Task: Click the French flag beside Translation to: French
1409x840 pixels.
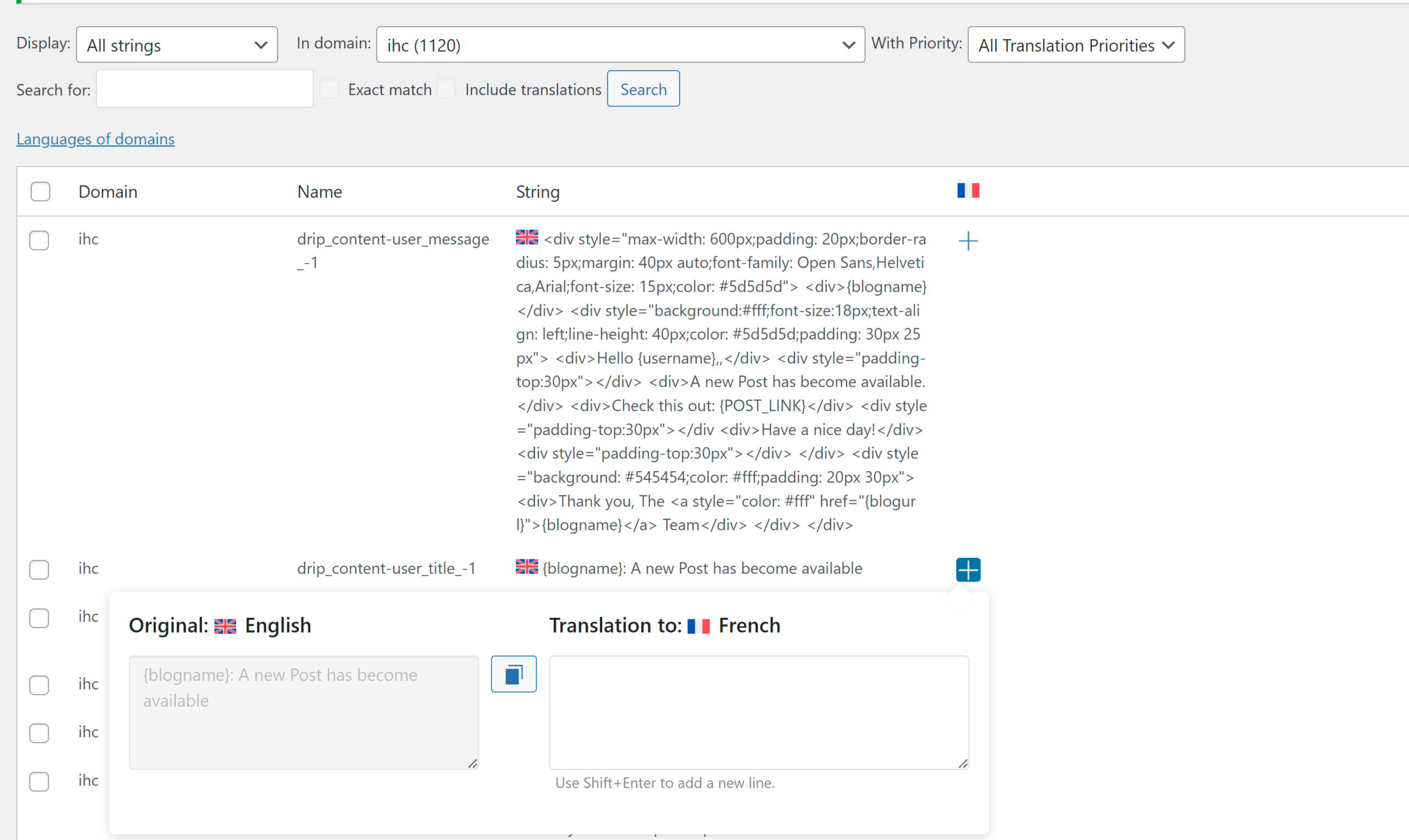Action: 698,627
